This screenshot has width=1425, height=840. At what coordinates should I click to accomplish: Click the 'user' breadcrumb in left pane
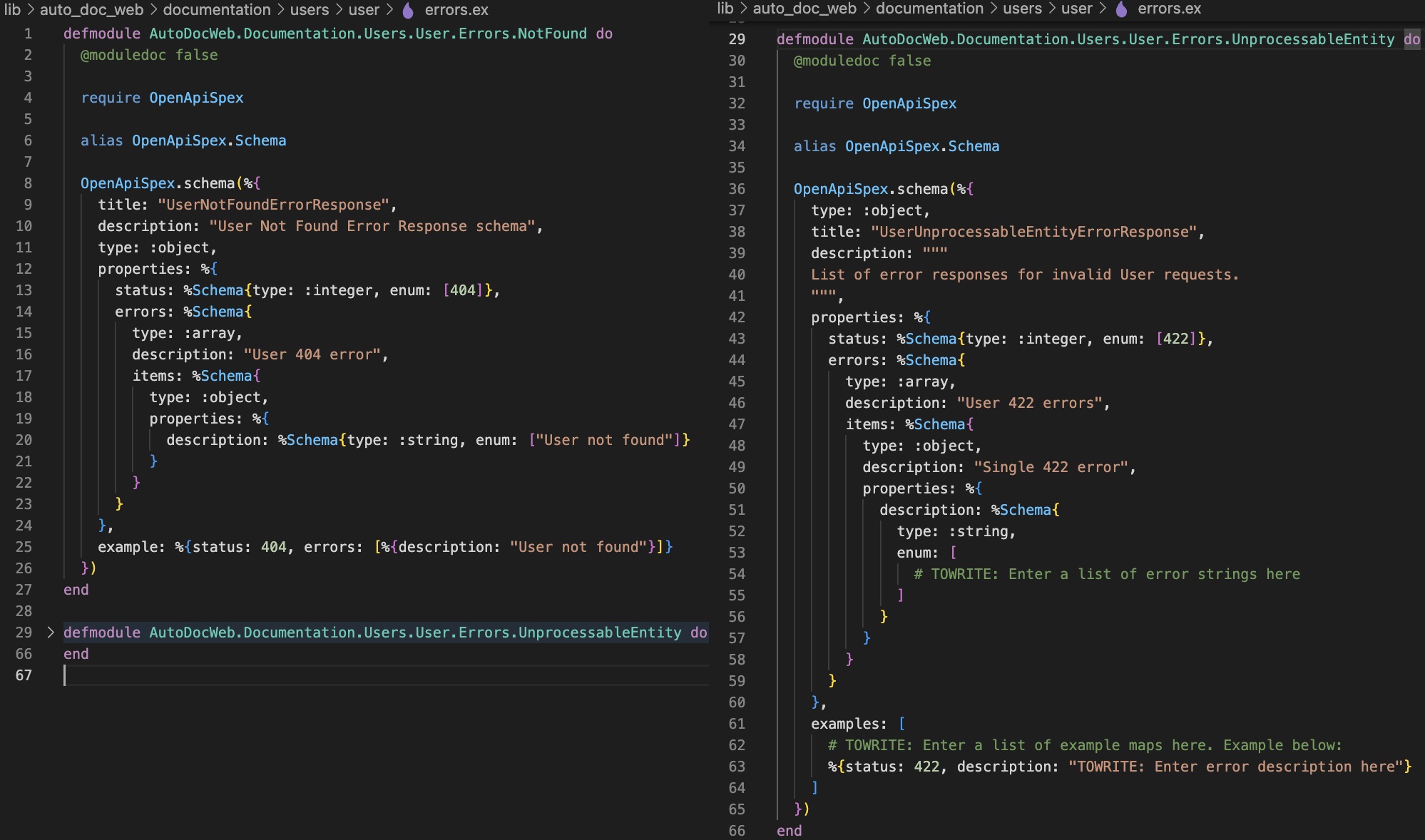point(364,10)
